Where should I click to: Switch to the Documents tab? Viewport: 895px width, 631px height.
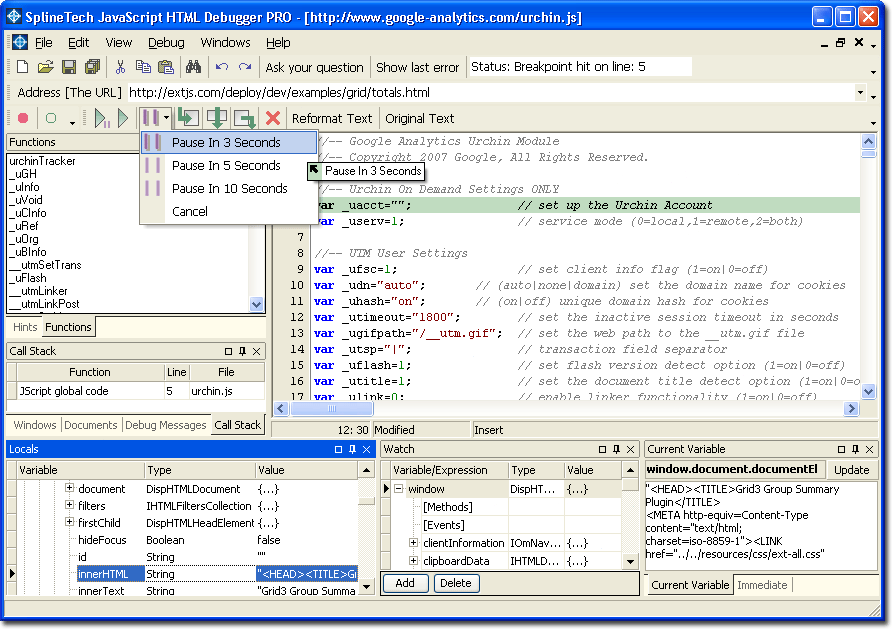coord(90,425)
